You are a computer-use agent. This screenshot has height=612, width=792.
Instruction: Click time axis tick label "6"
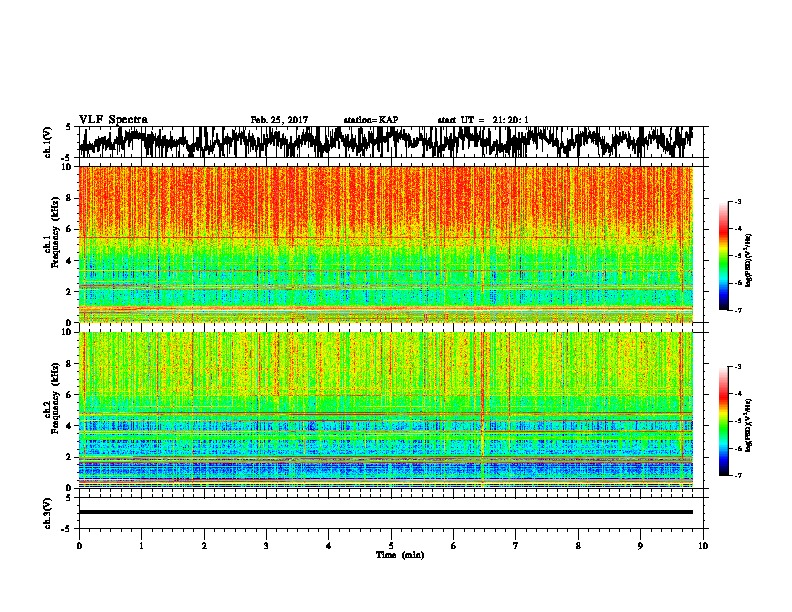(454, 546)
